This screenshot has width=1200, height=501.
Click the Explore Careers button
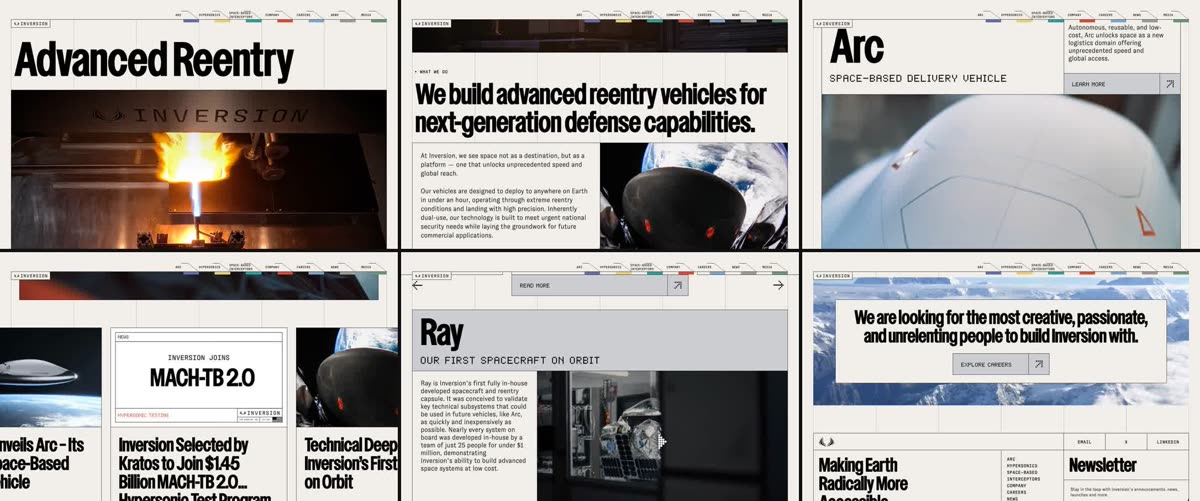click(x=1001, y=364)
